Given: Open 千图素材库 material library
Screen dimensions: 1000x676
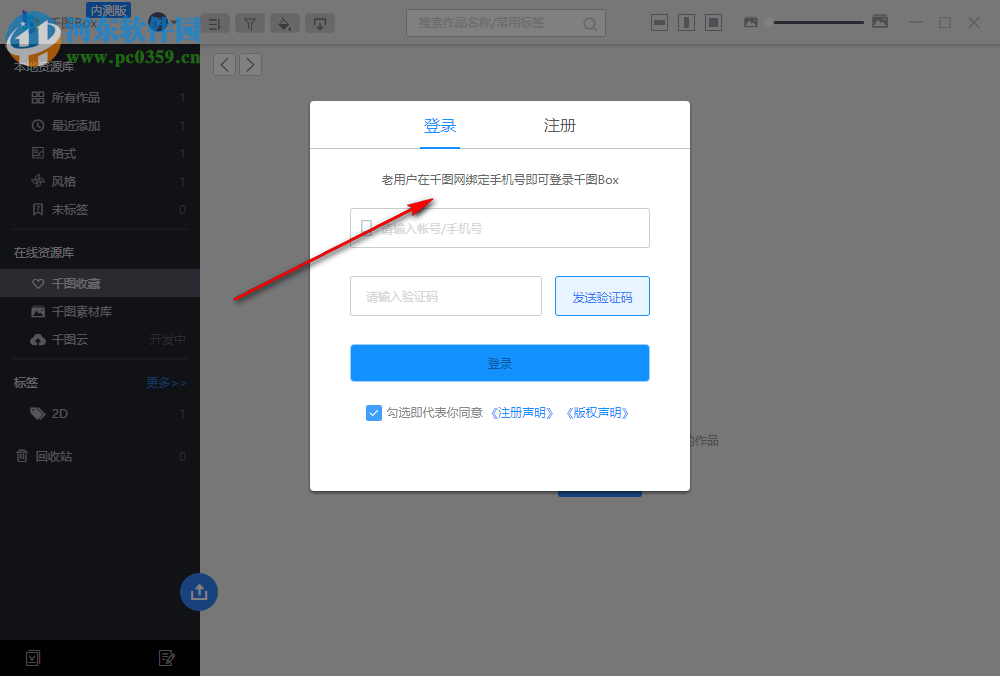Looking at the screenshot, I should coord(80,311).
